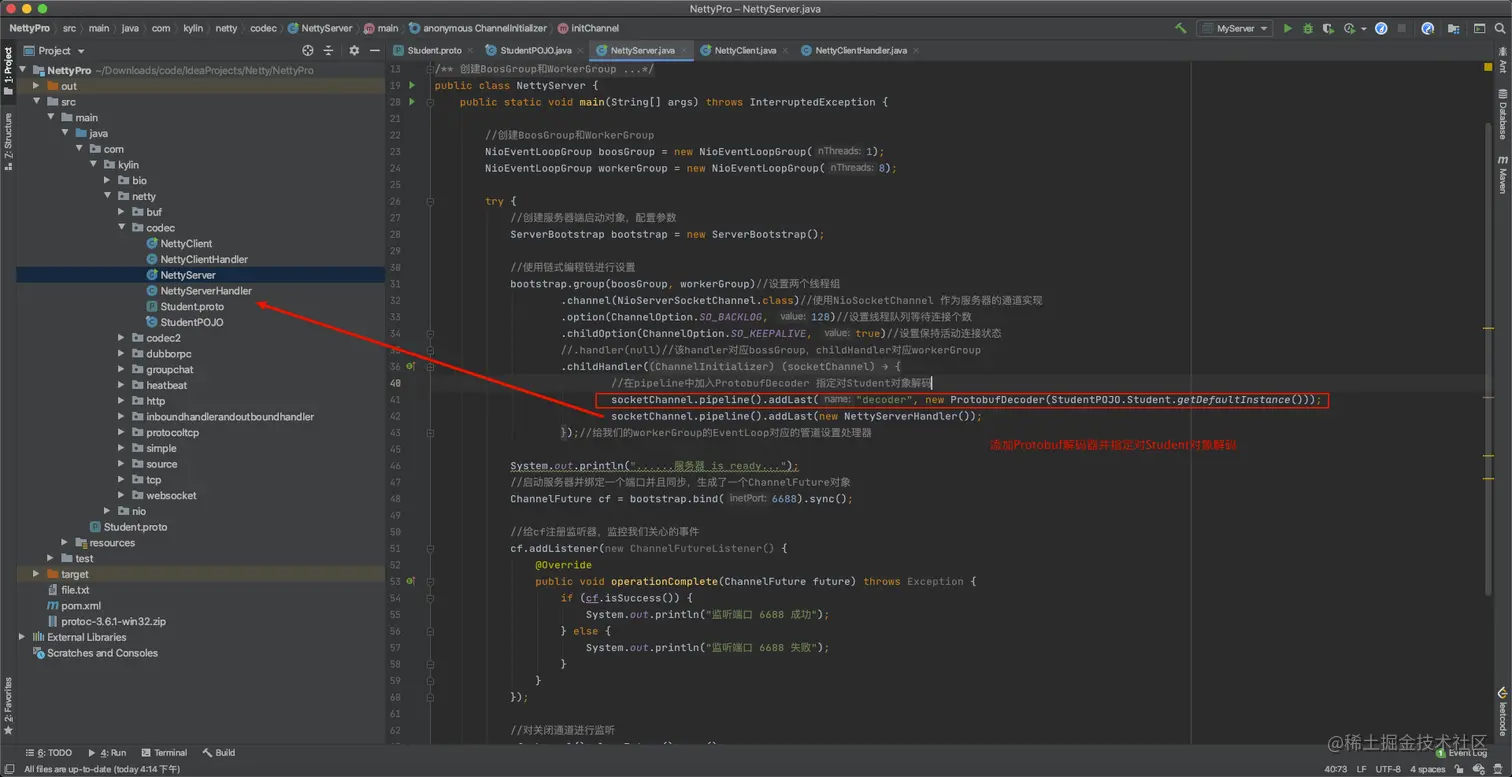Switch to the Student.proto editor tab
The height and width of the screenshot is (777, 1512).
pos(434,50)
